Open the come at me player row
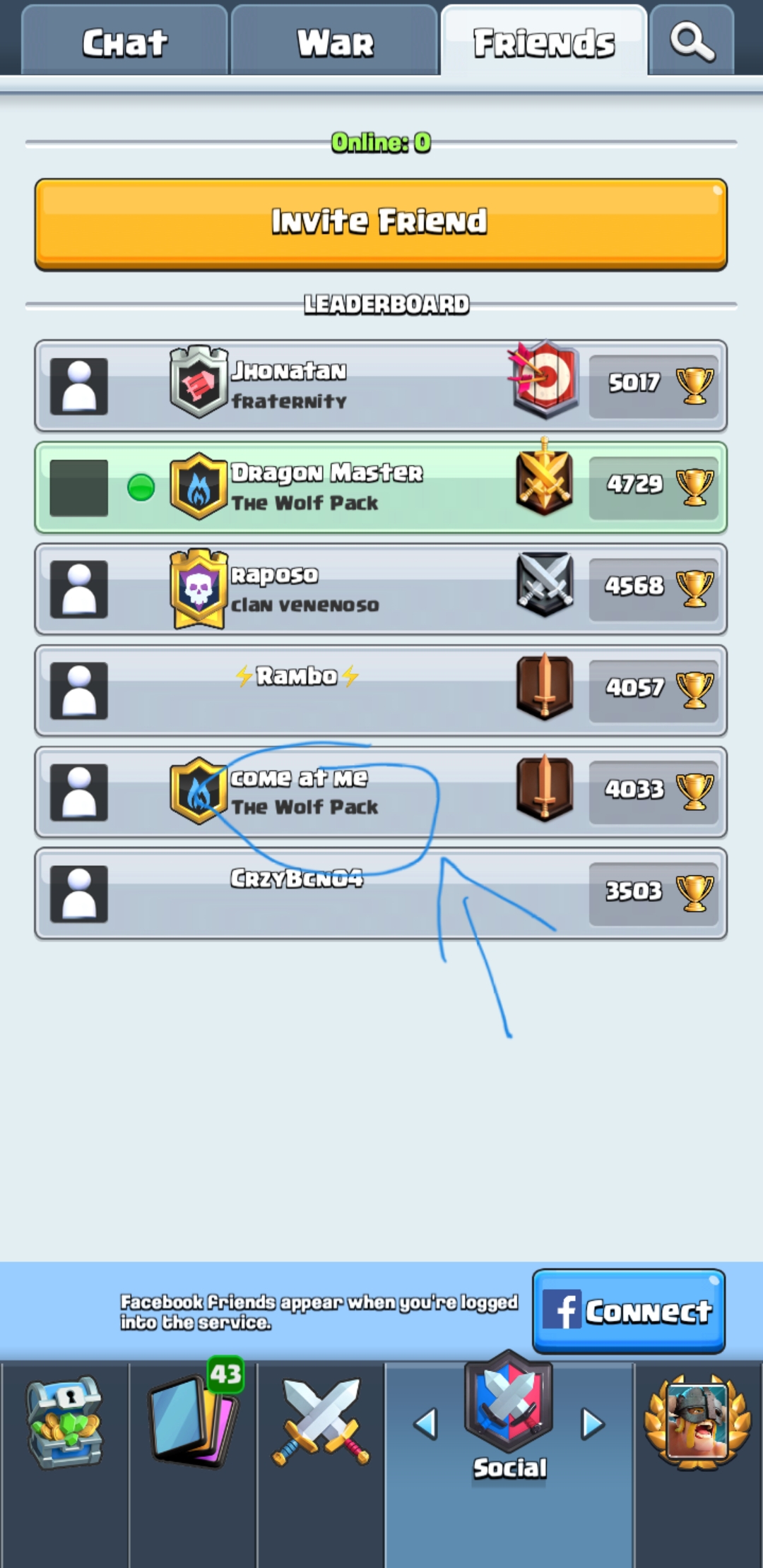Viewport: 763px width, 1568px height. (381, 792)
